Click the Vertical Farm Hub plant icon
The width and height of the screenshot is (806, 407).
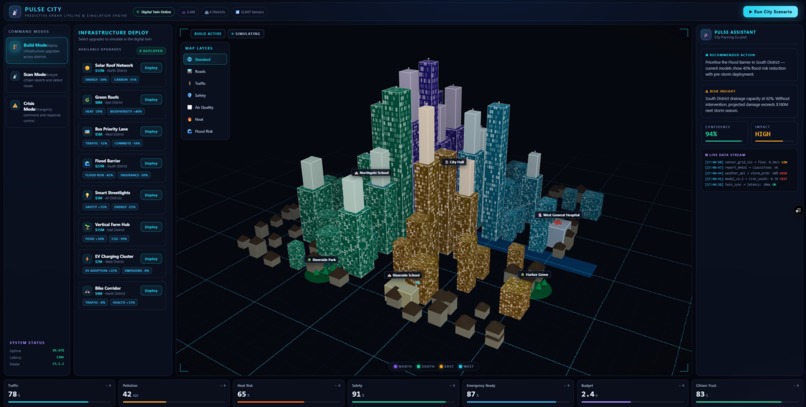tap(87, 227)
